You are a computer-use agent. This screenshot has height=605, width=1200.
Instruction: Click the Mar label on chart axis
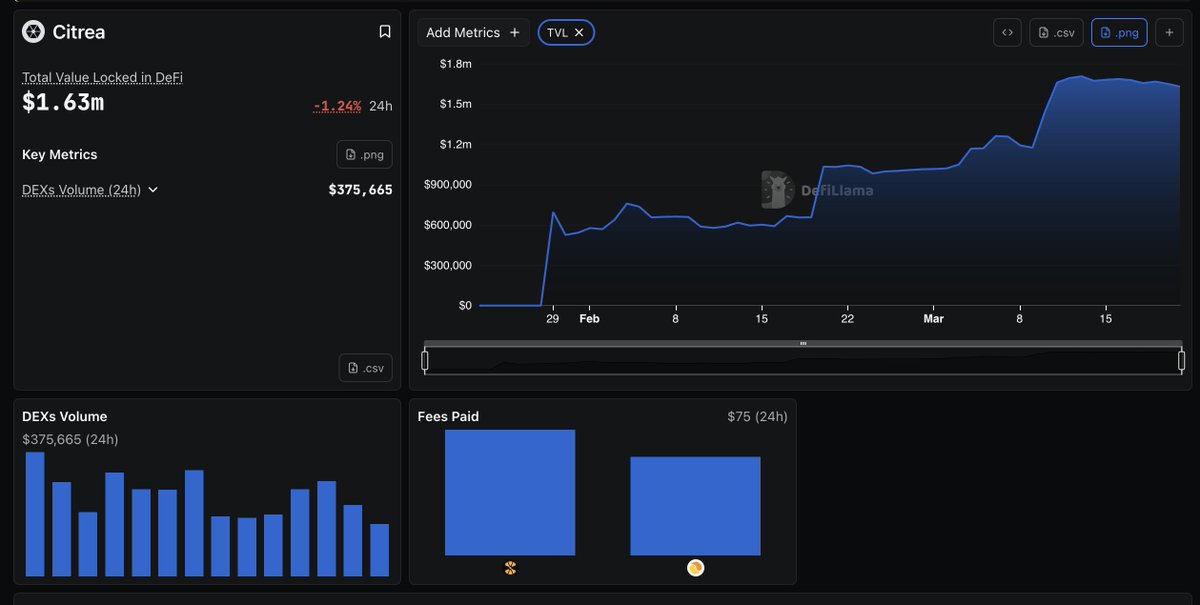933,319
